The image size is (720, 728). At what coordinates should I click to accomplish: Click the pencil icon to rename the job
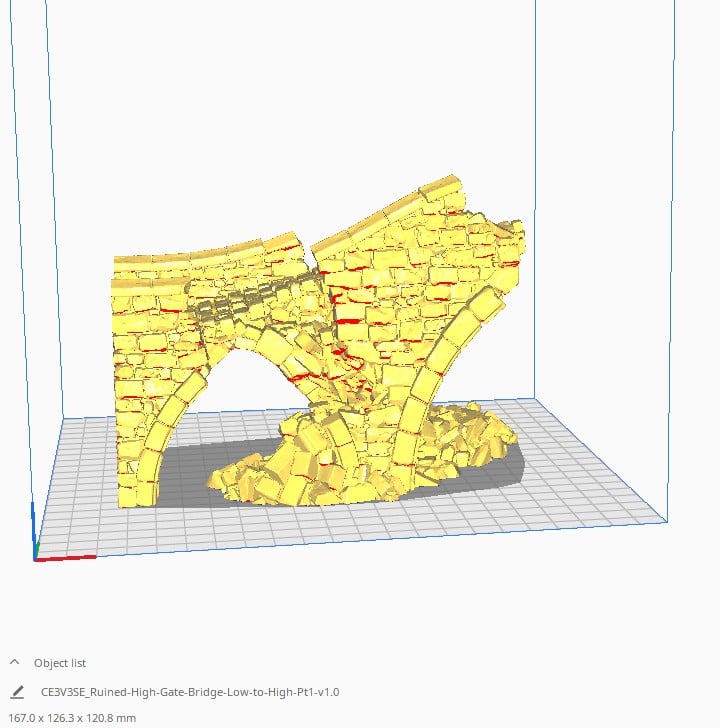(x=16, y=692)
